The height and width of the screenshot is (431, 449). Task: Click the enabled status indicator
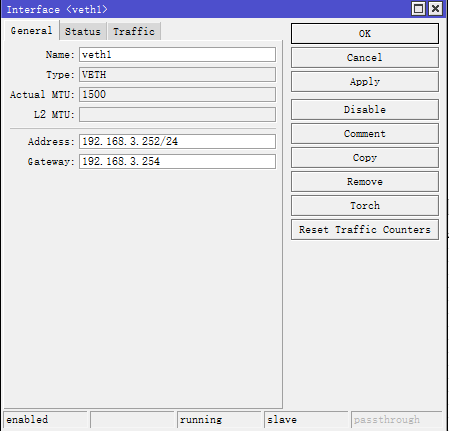pos(45,419)
